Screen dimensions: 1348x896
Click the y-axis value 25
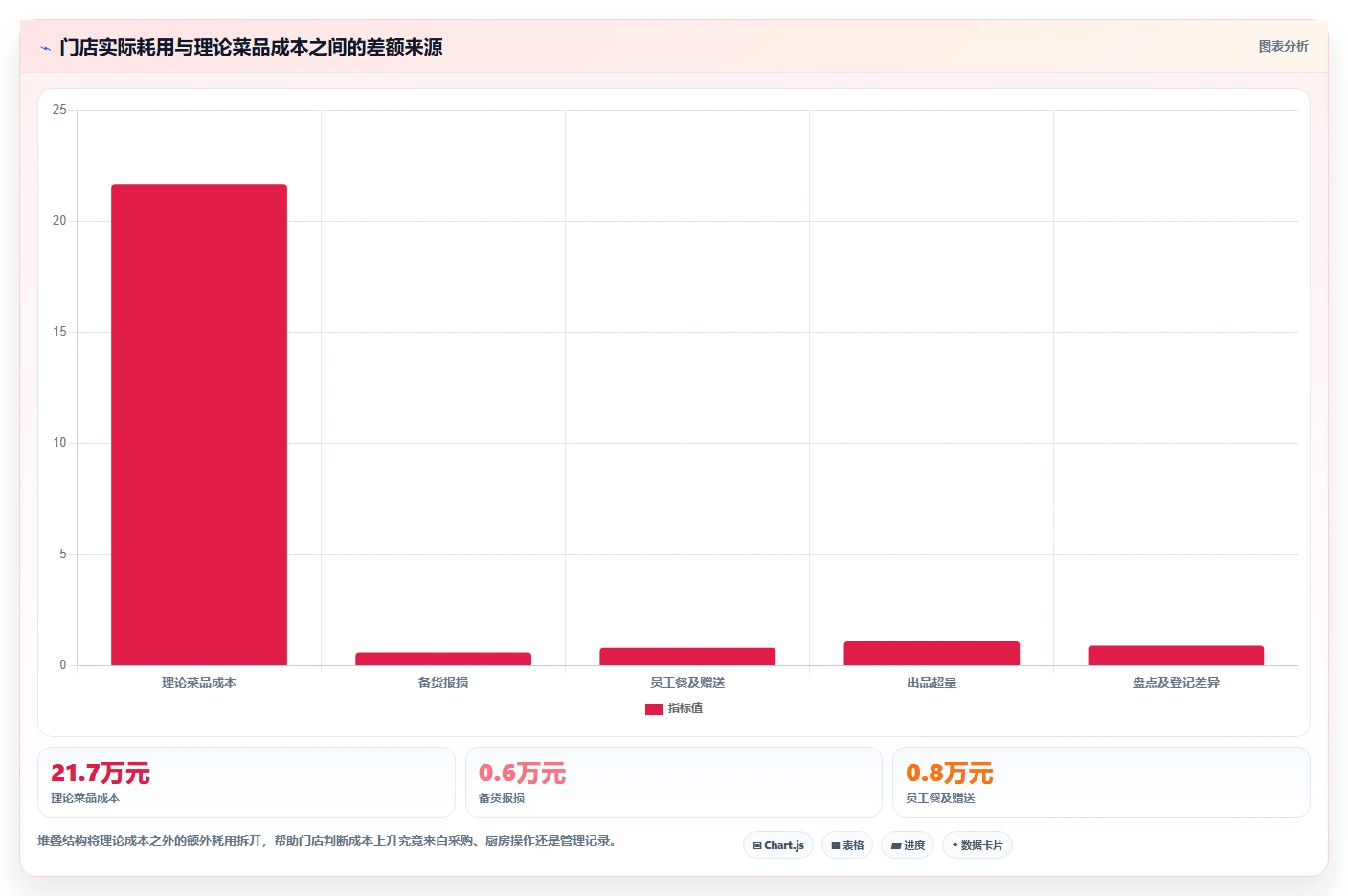pyautogui.click(x=59, y=110)
